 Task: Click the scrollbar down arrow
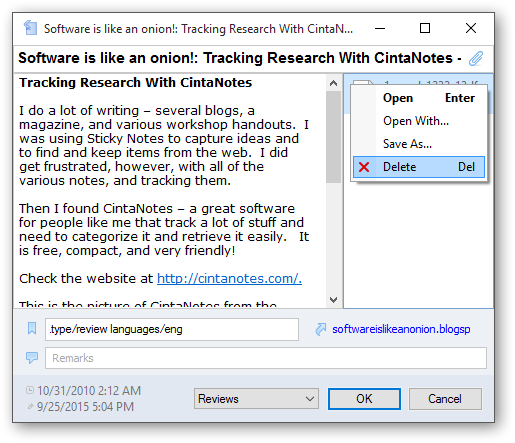[x=333, y=299]
